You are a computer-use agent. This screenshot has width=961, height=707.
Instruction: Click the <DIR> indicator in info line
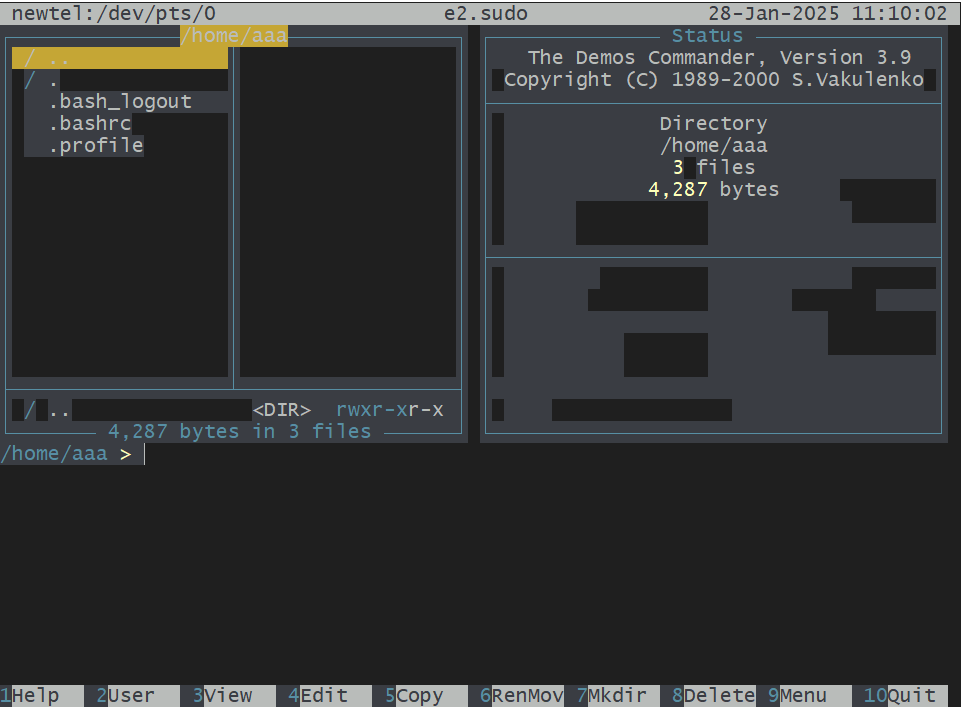pos(282,410)
